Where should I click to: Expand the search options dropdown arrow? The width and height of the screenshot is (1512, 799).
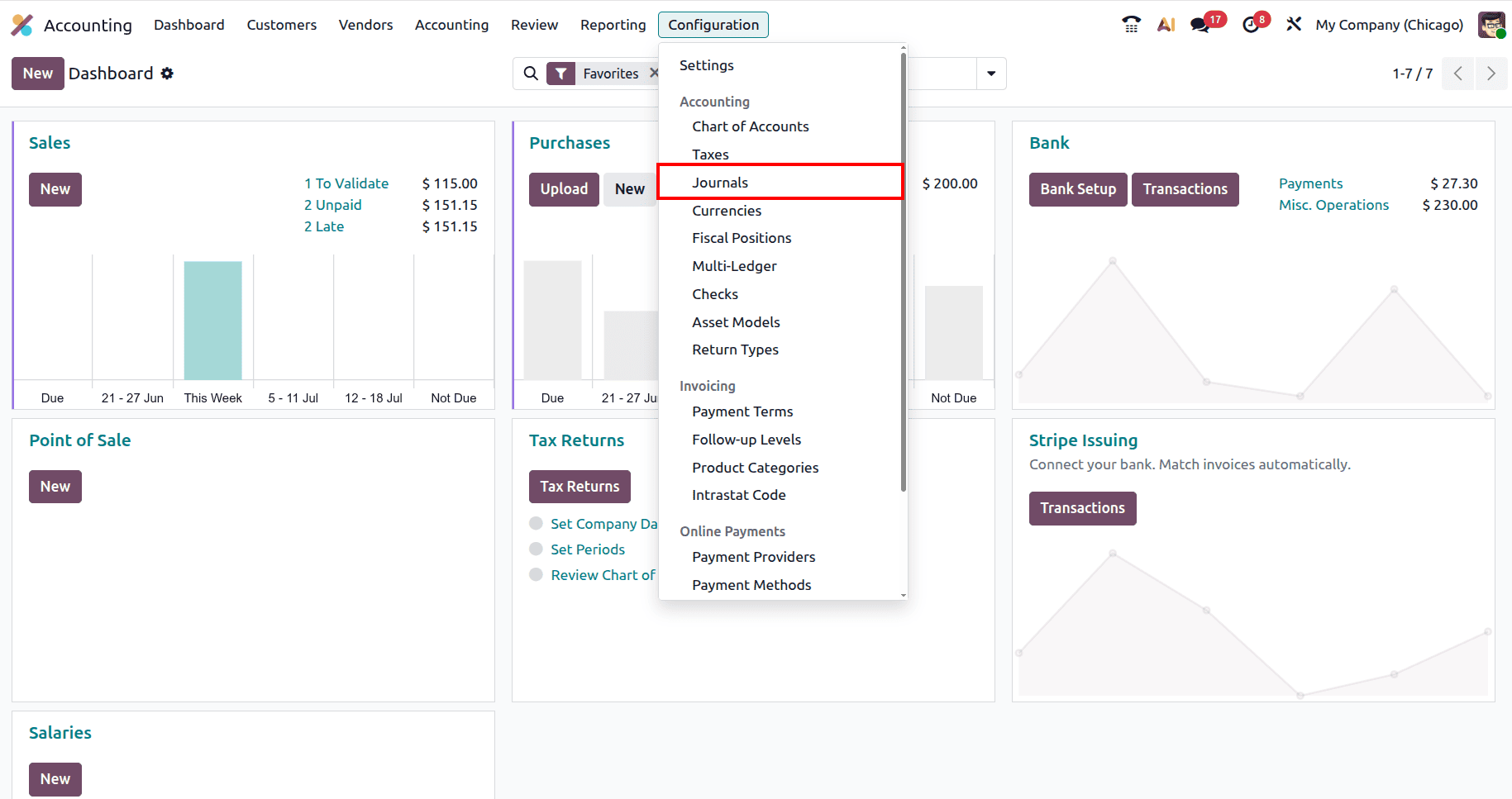tap(991, 74)
